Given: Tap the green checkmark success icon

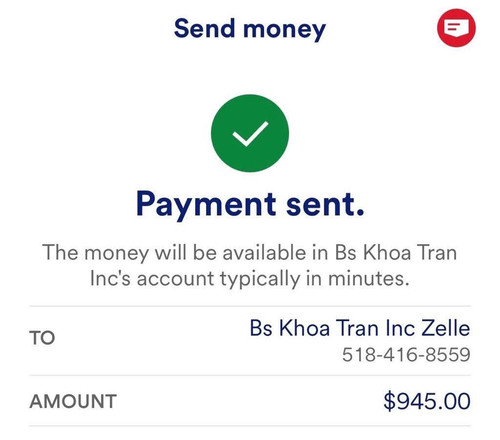Looking at the screenshot, I should point(250,133).
